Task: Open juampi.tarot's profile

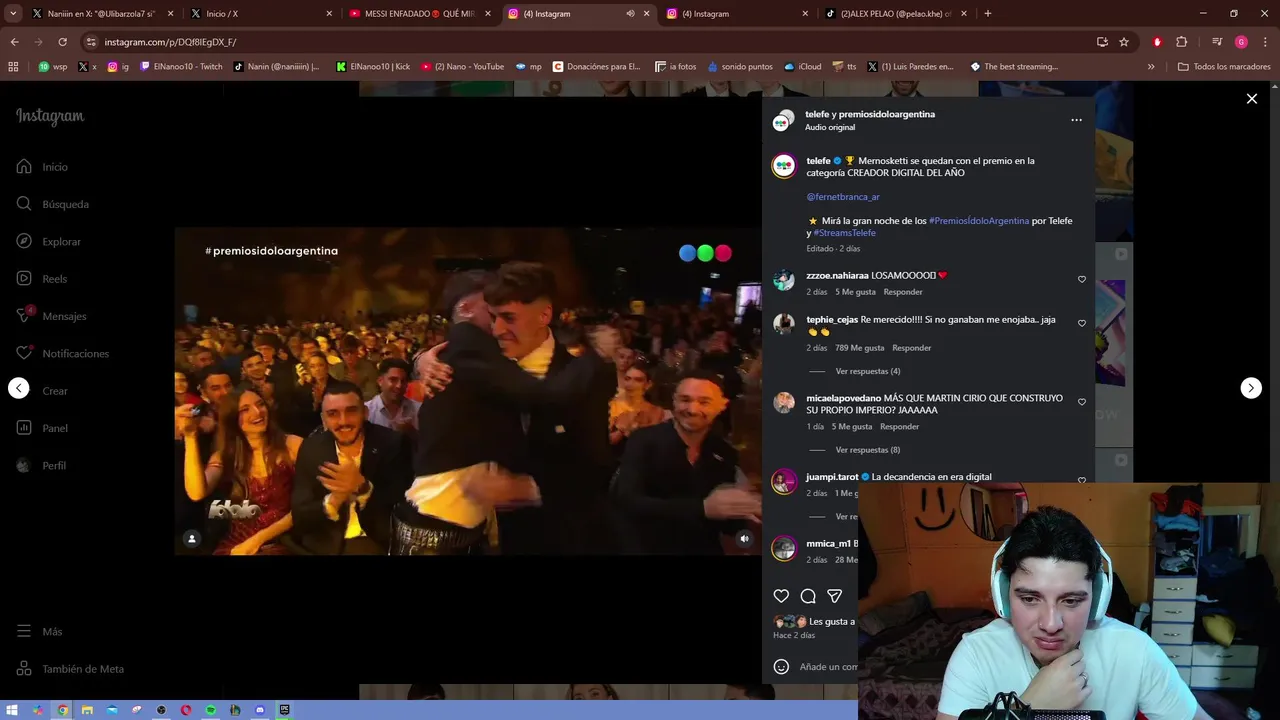Action: pyautogui.click(x=832, y=477)
